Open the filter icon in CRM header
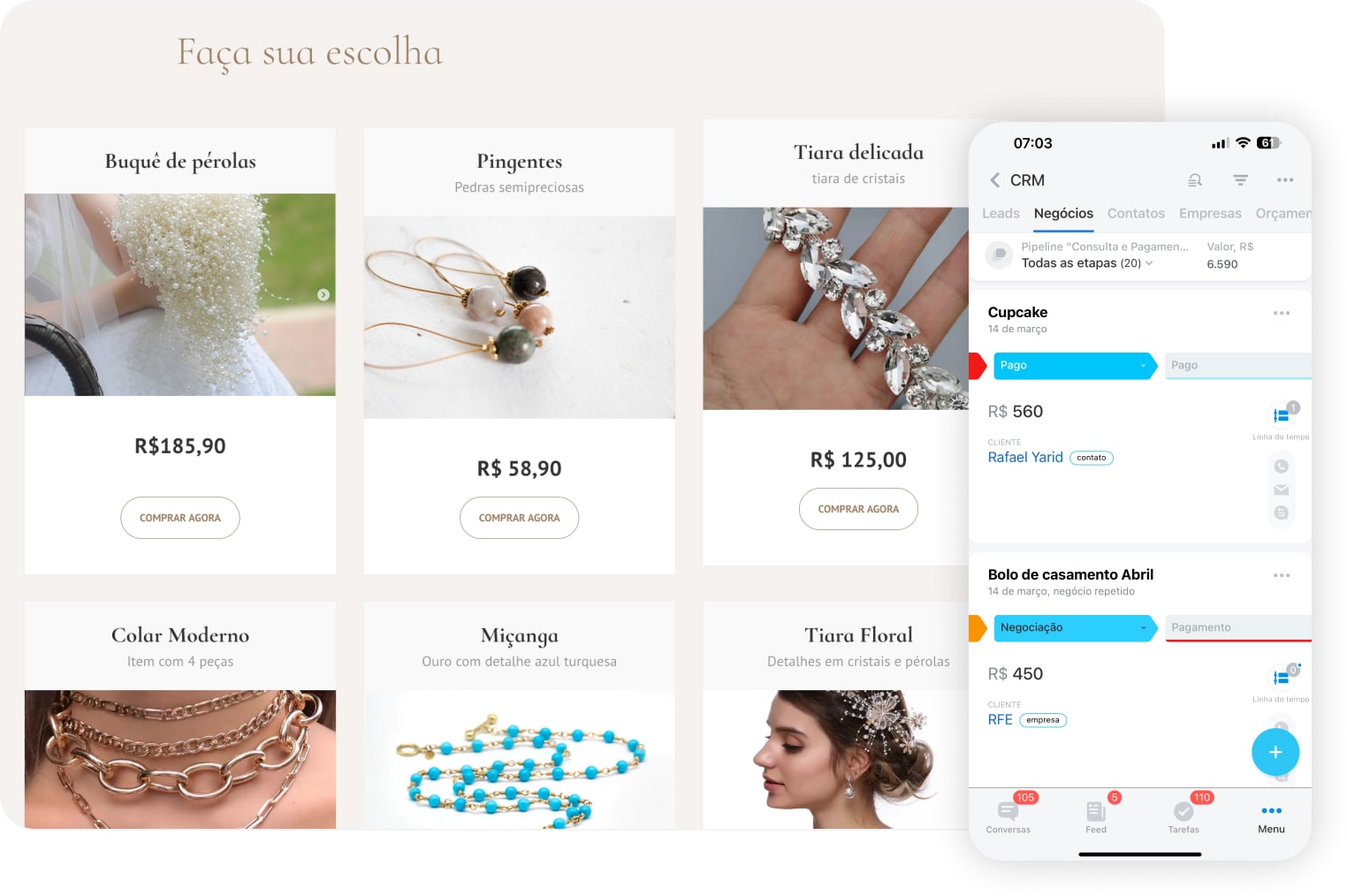 click(x=1240, y=180)
